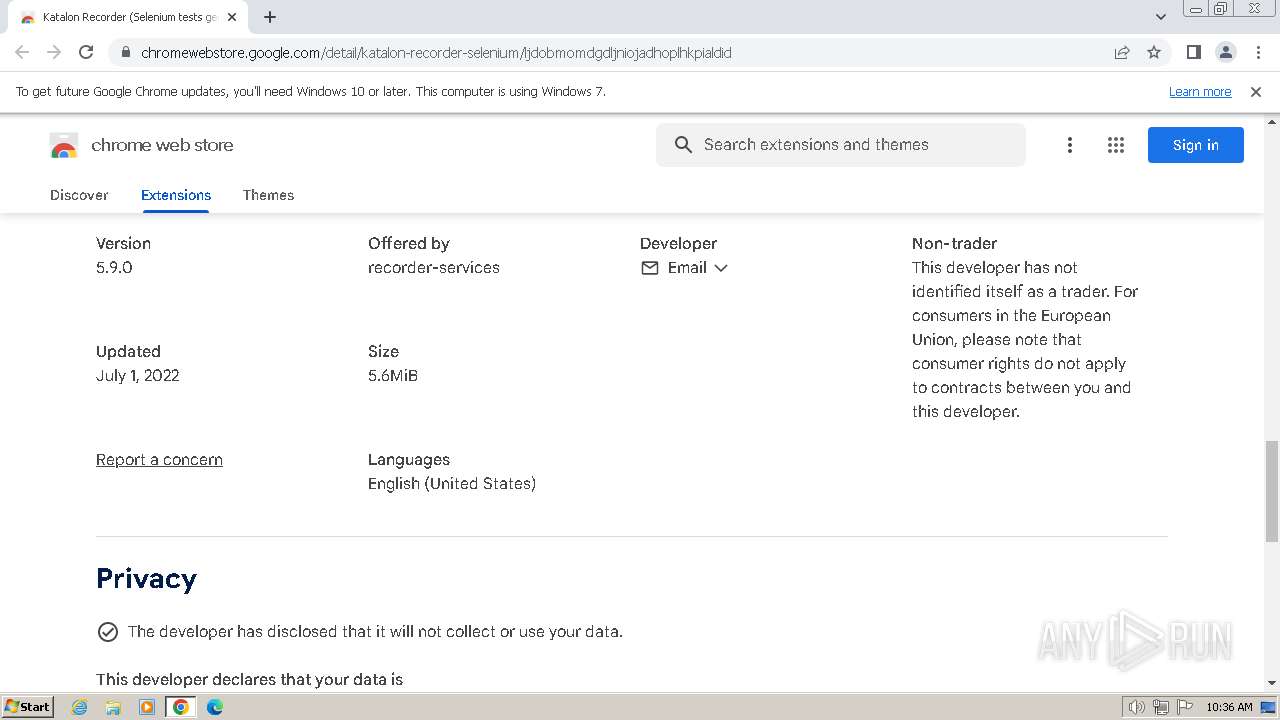Open Chrome side panel
Image resolution: width=1280 pixels, height=720 pixels.
(x=1193, y=52)
